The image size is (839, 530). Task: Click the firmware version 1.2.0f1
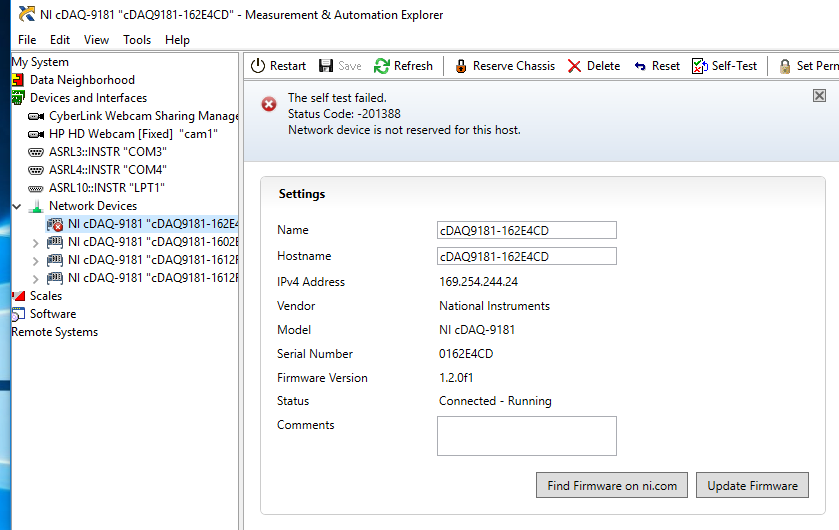point(456,378)
